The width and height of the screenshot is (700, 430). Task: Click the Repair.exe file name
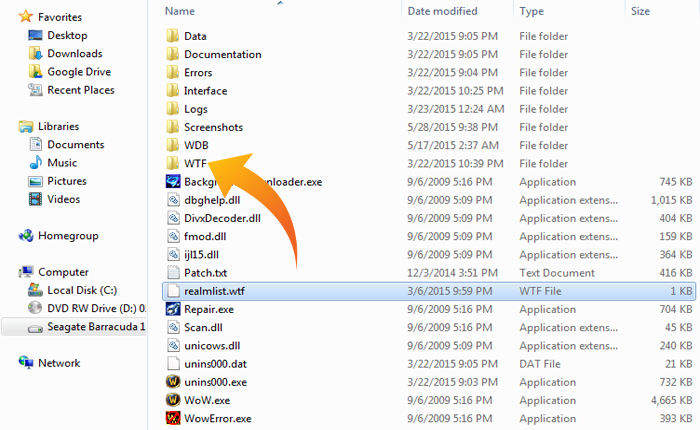click(x=209, y=309)
